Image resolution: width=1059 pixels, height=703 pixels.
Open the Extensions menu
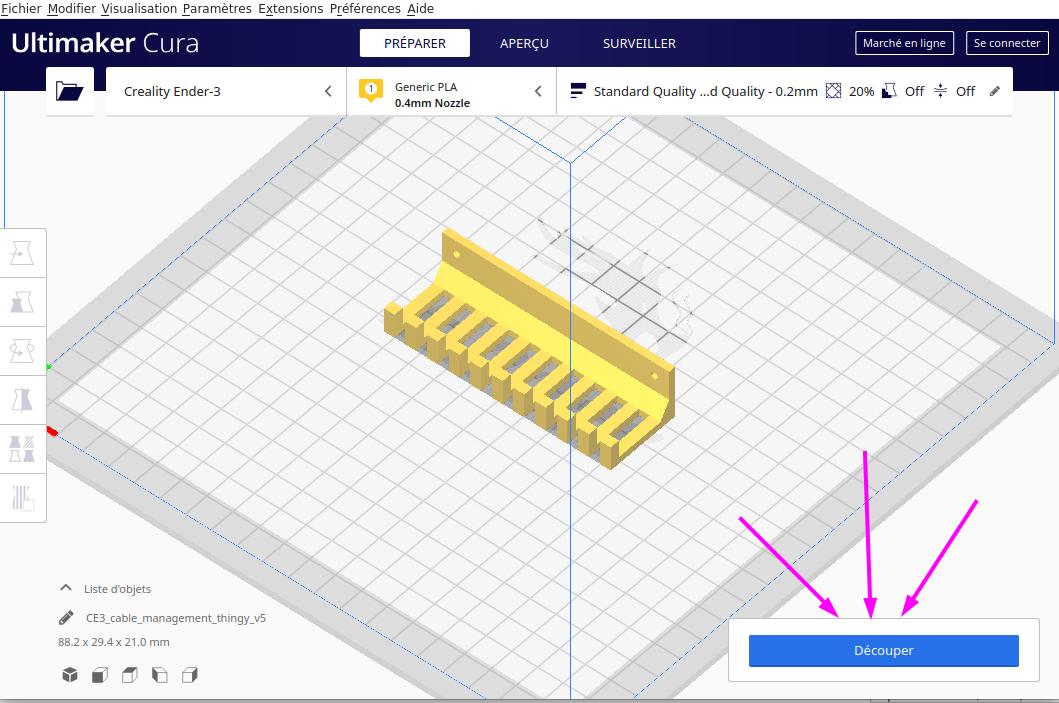(x=290, y=9)
